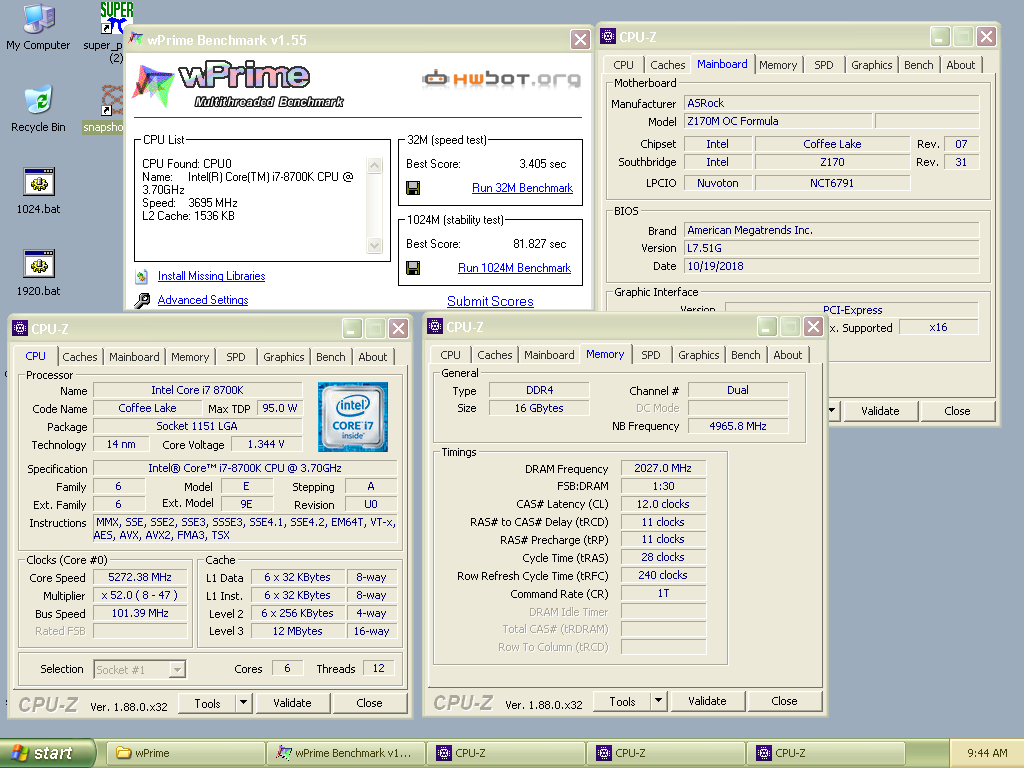Select the 1920.bat desktop file
This screenshot has height=768, width=1024.
(x=39, y=273)
